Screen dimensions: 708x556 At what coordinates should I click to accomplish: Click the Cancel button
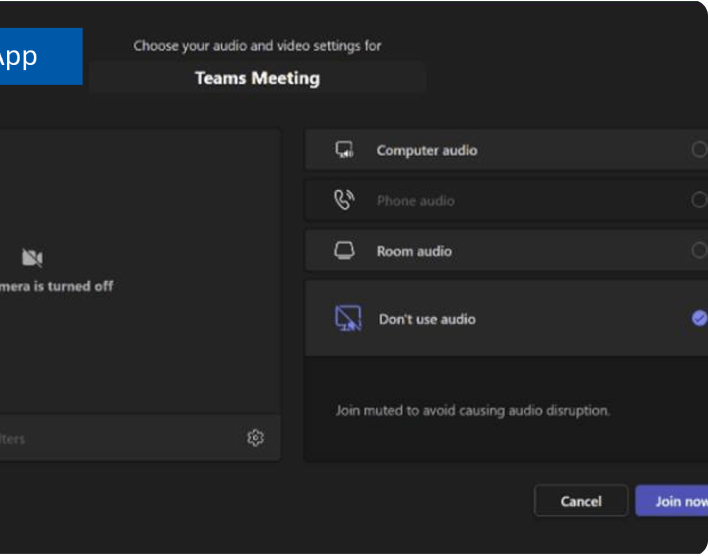coord(581,501)
